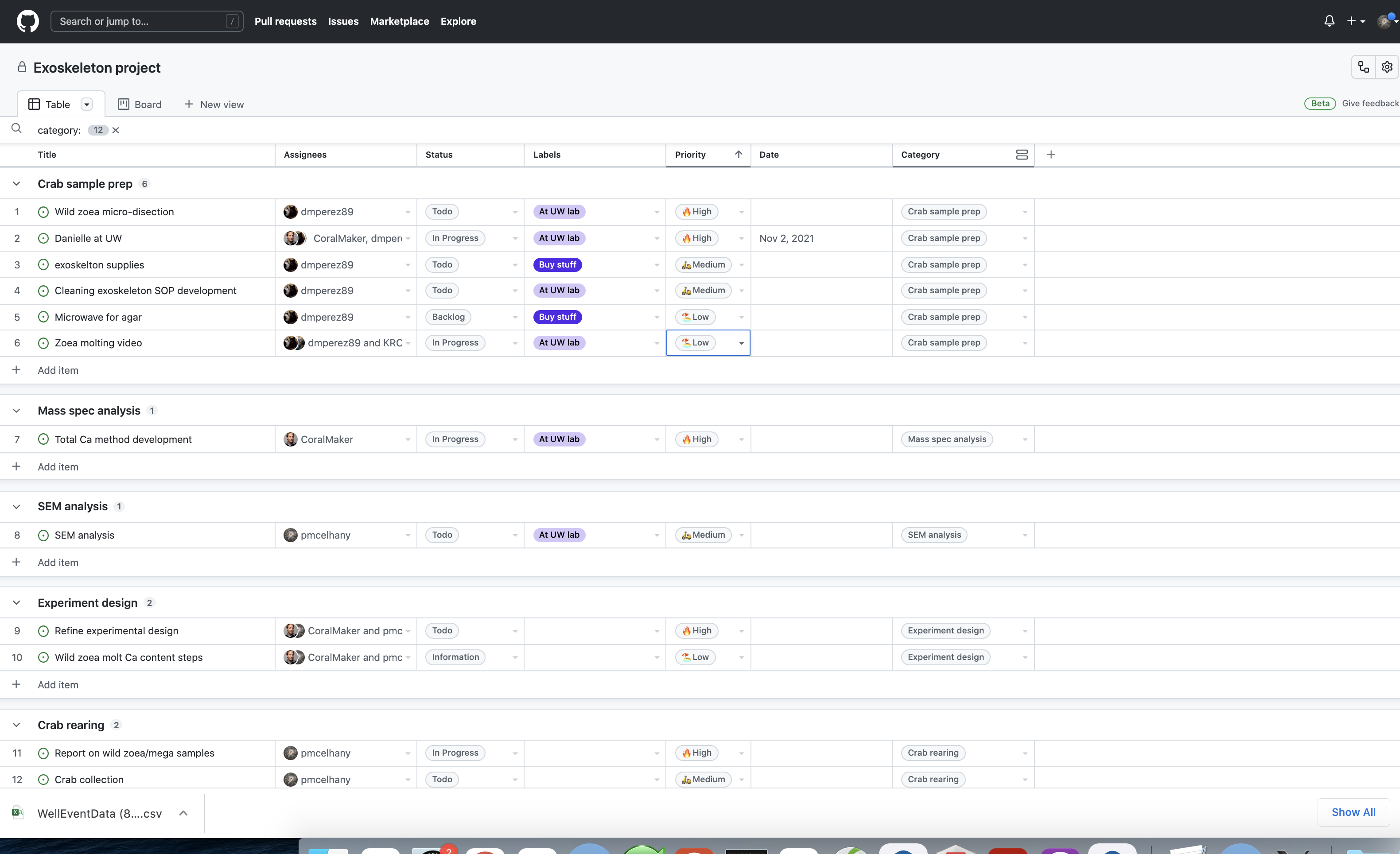The width and height of the screenshot is (1400, 854).
Task: Open the notifications bell
Action: [1329, 21]
